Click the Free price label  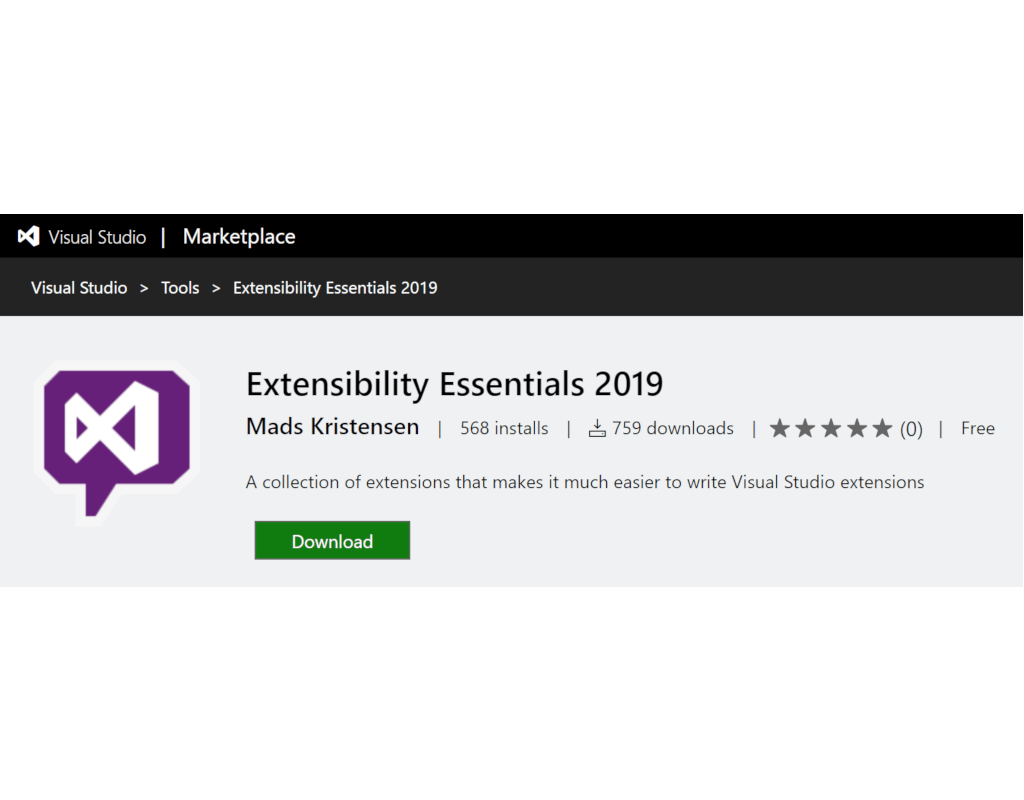point(978,428)
